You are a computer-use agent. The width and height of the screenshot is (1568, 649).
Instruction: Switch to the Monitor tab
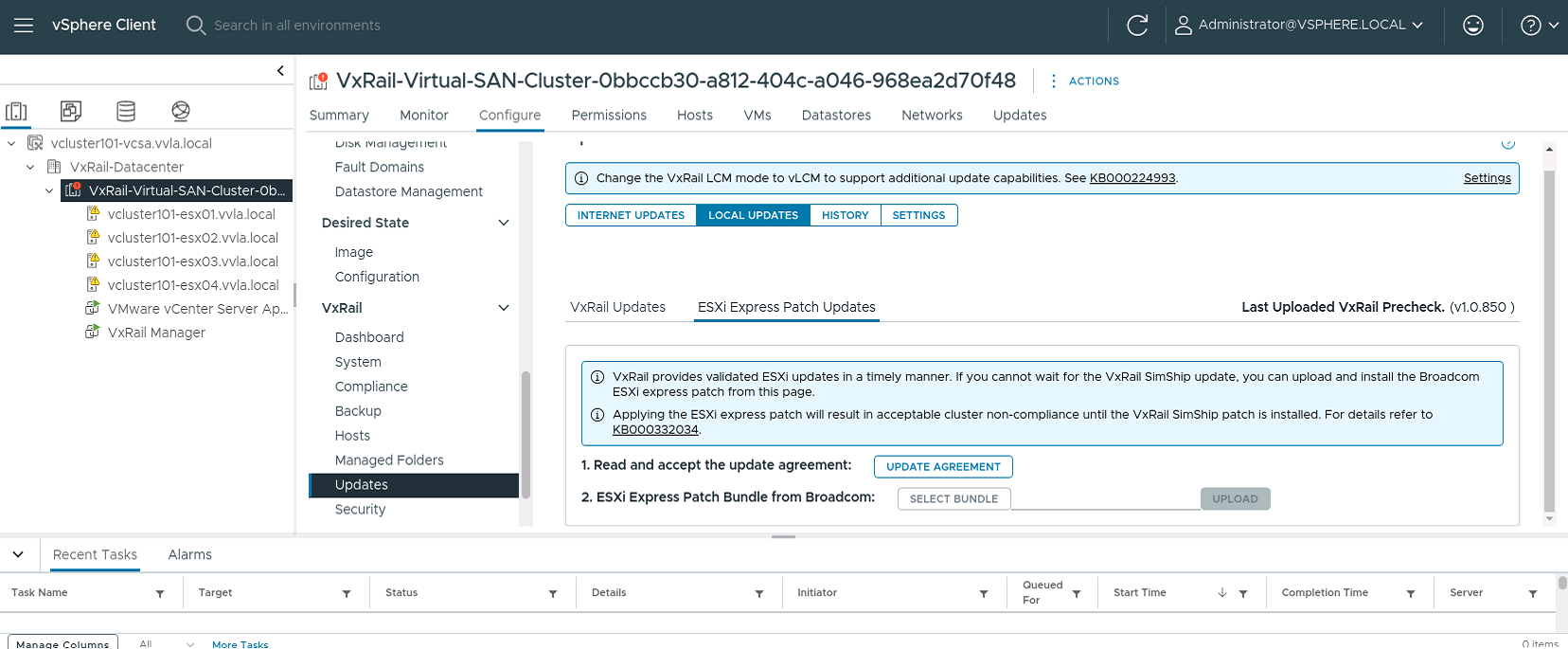click(x=423, y=116)
